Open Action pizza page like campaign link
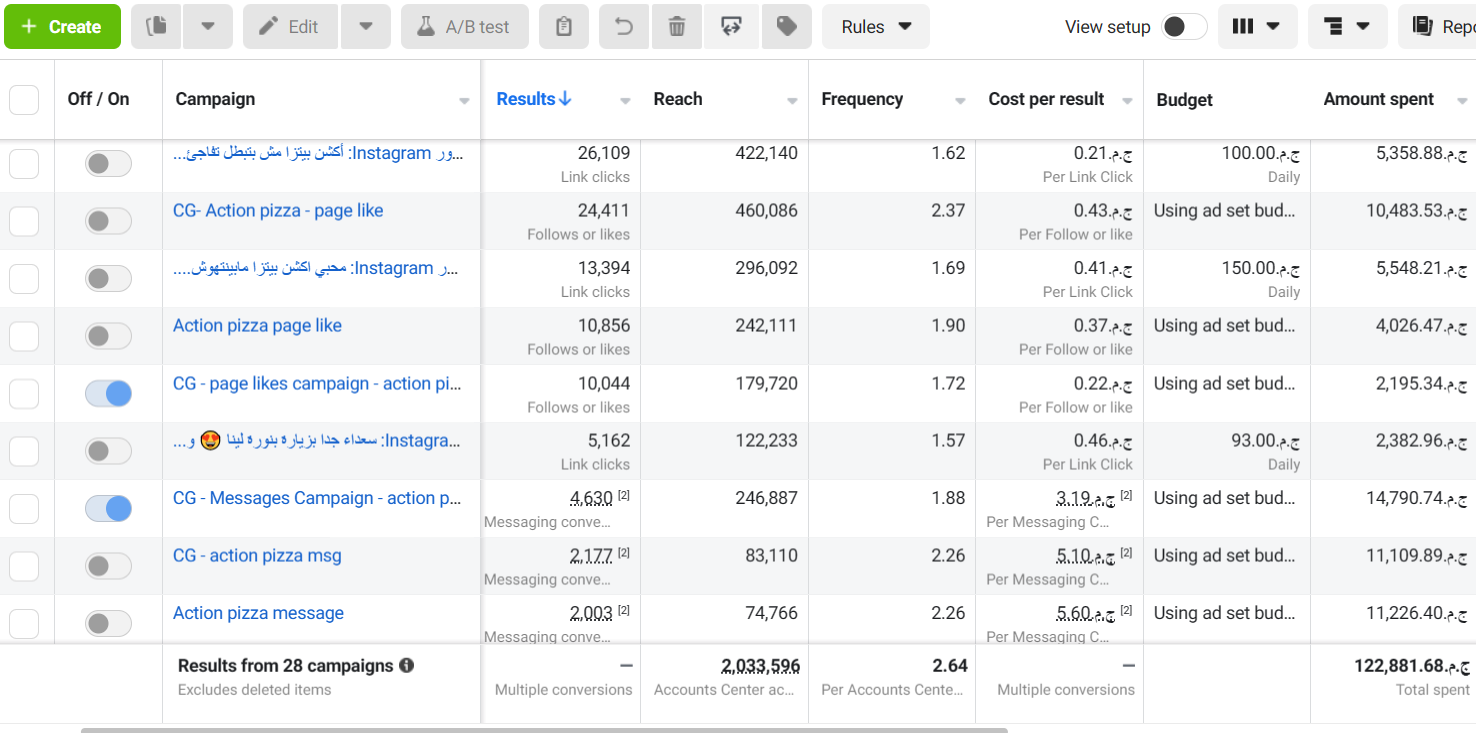The image size is (1476, 733). [257, 326]
